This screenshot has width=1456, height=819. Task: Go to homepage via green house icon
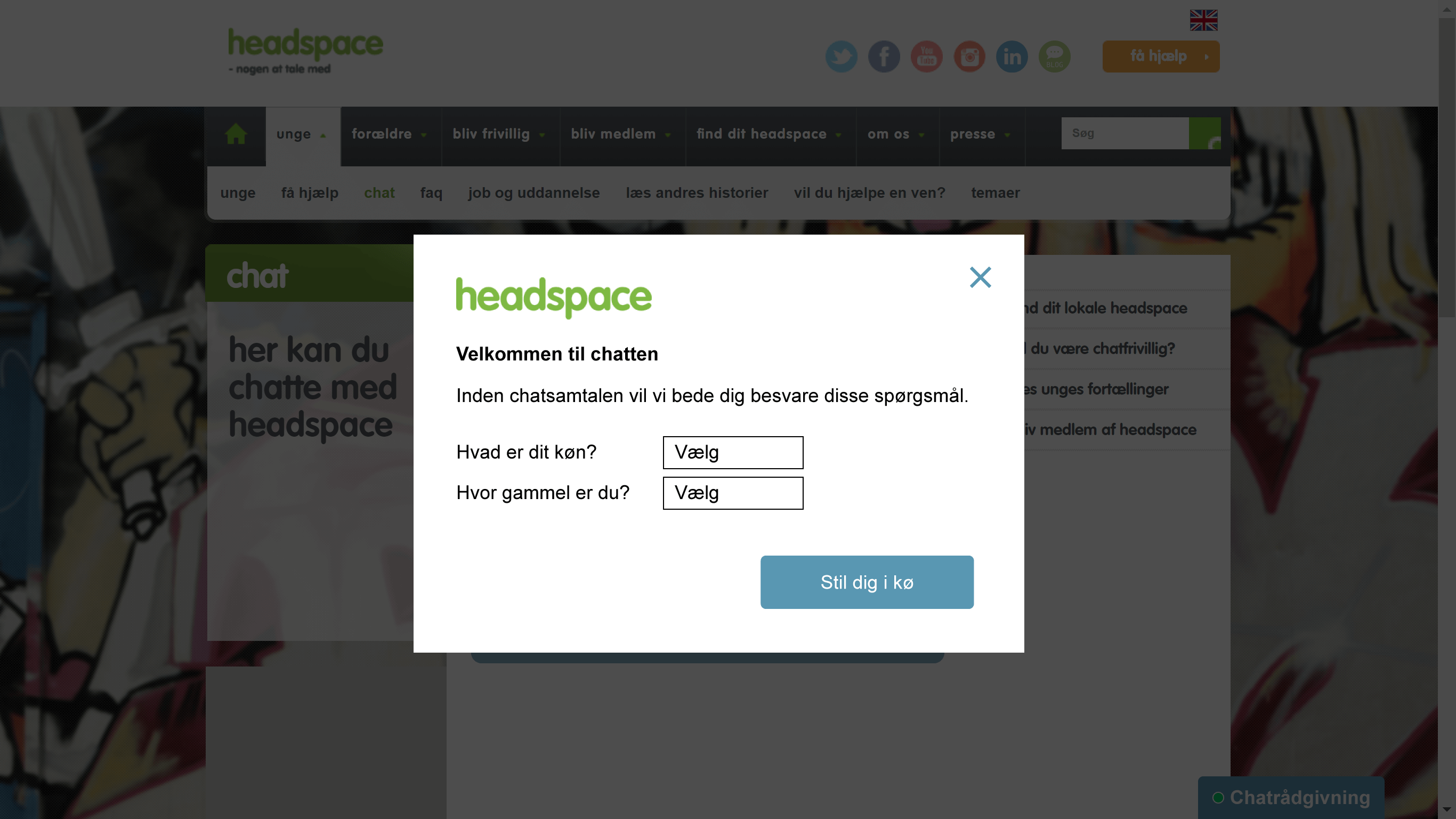click(236, 134)
